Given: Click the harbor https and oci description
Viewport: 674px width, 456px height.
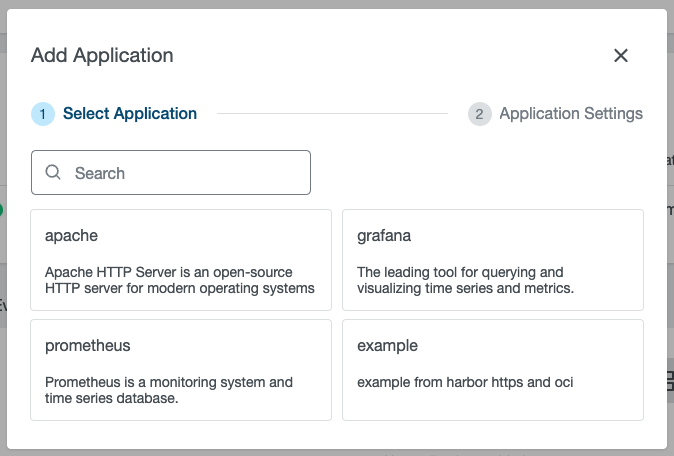Looking at the screenshot, I should (465, 382).
